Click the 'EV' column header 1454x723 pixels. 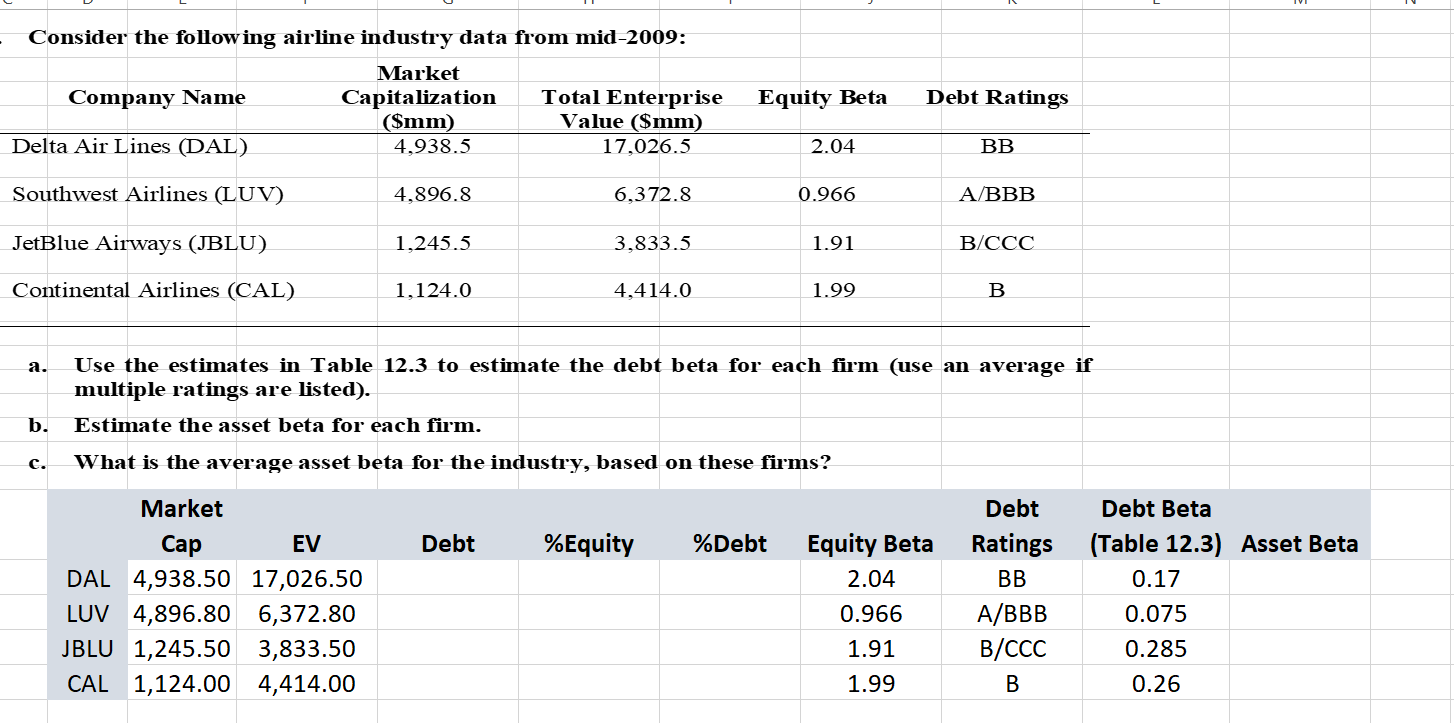(x=306, y=544)
